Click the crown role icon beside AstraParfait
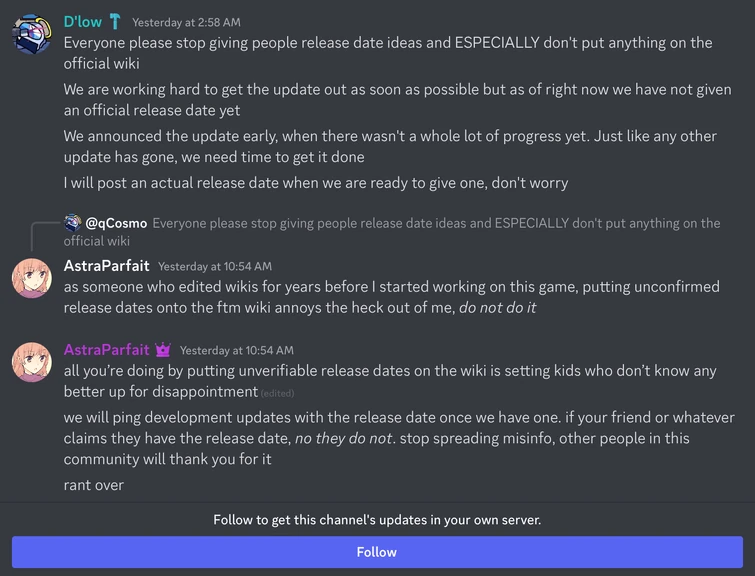 point(163,350)
